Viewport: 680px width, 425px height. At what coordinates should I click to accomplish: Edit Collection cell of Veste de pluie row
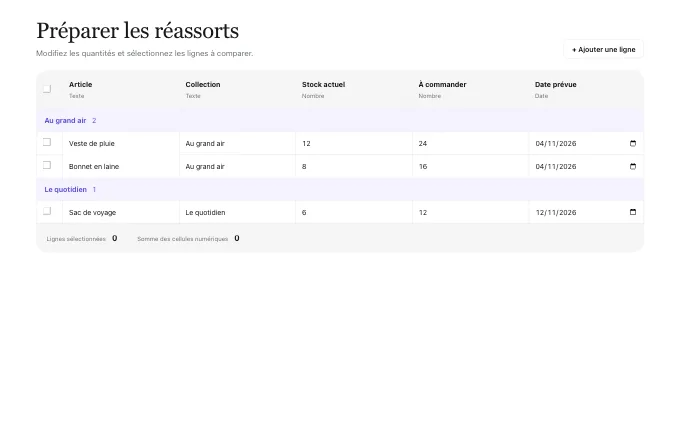237,144
